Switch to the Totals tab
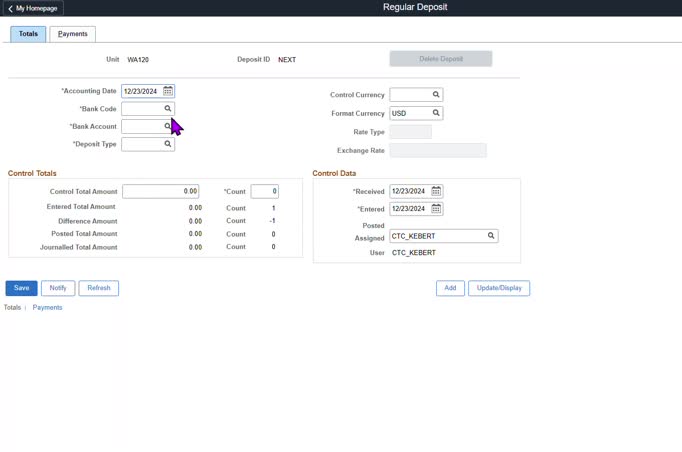 28,34
